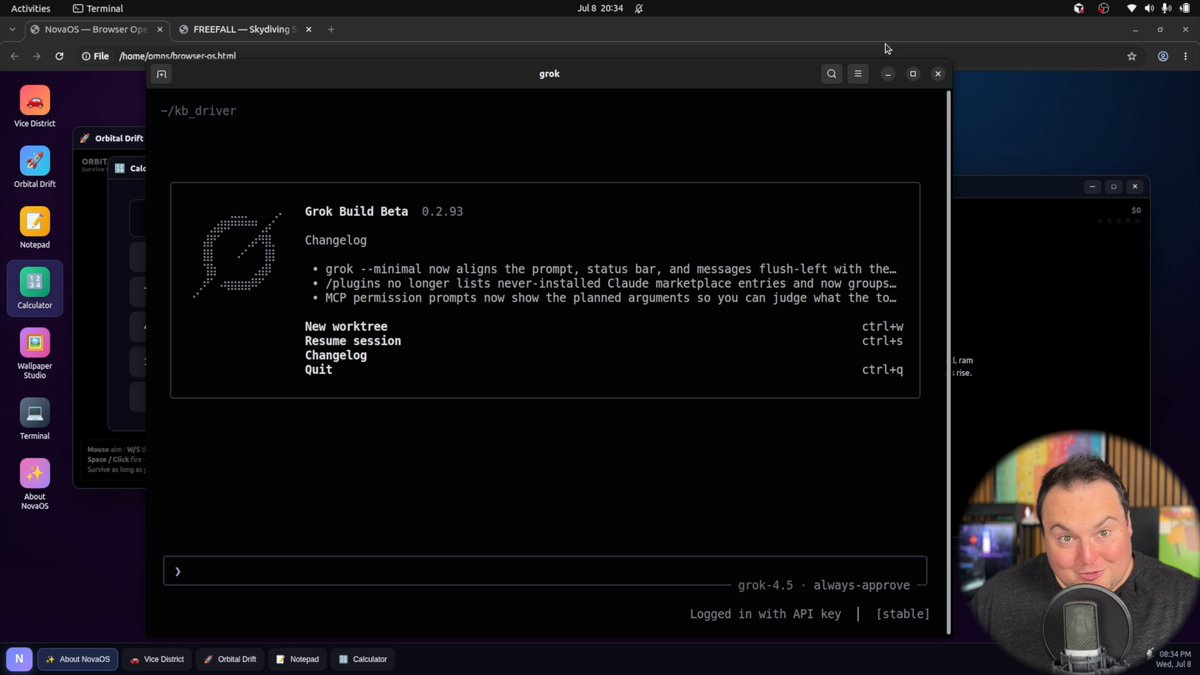Go back in the browser
This screenshot has height=675, width=1200.
[14, 56]
